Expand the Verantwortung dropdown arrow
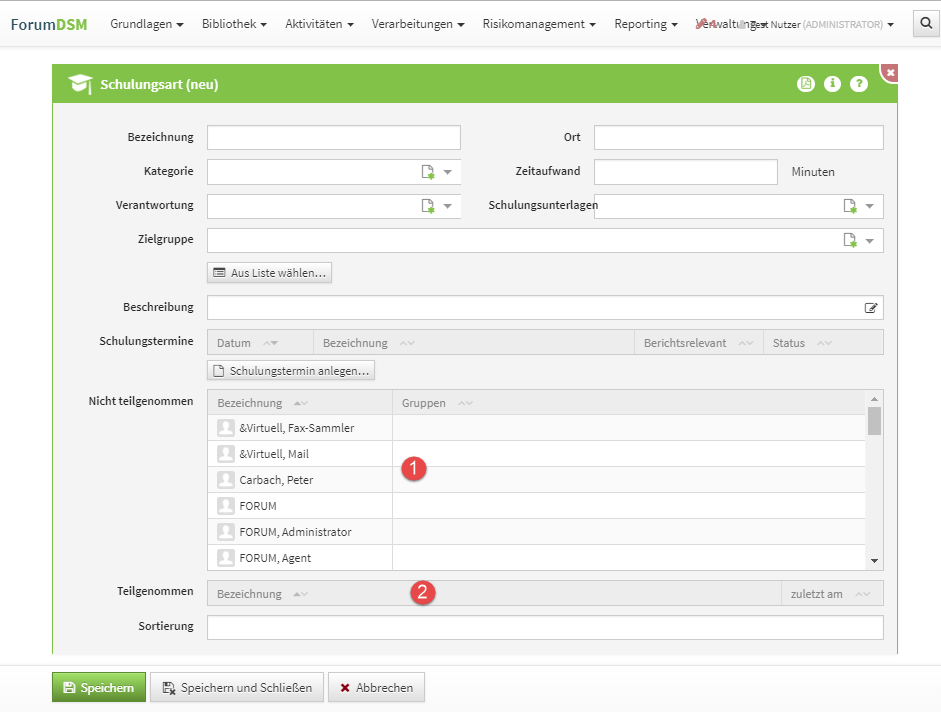Screen dimensions: 941x712 click(x=448, y=206)
